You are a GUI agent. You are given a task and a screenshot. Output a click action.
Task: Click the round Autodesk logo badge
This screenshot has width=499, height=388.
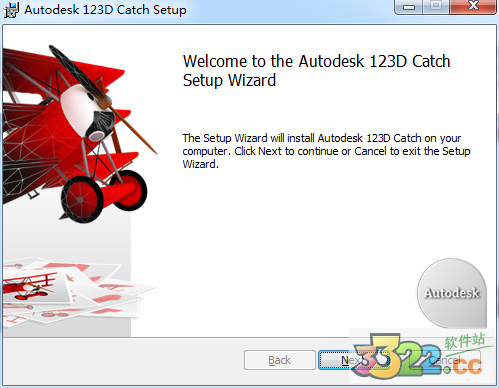tap(452, 293)
